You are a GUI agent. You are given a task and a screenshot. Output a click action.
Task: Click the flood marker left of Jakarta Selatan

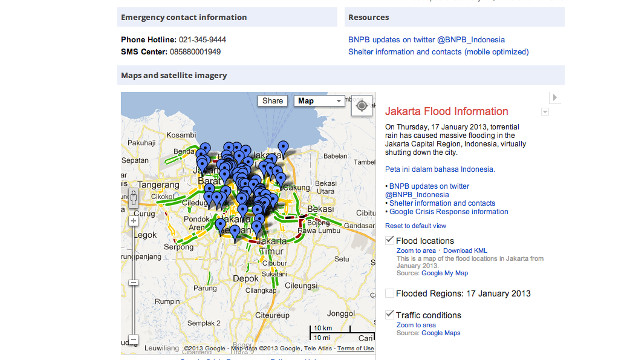coord(221,227)
